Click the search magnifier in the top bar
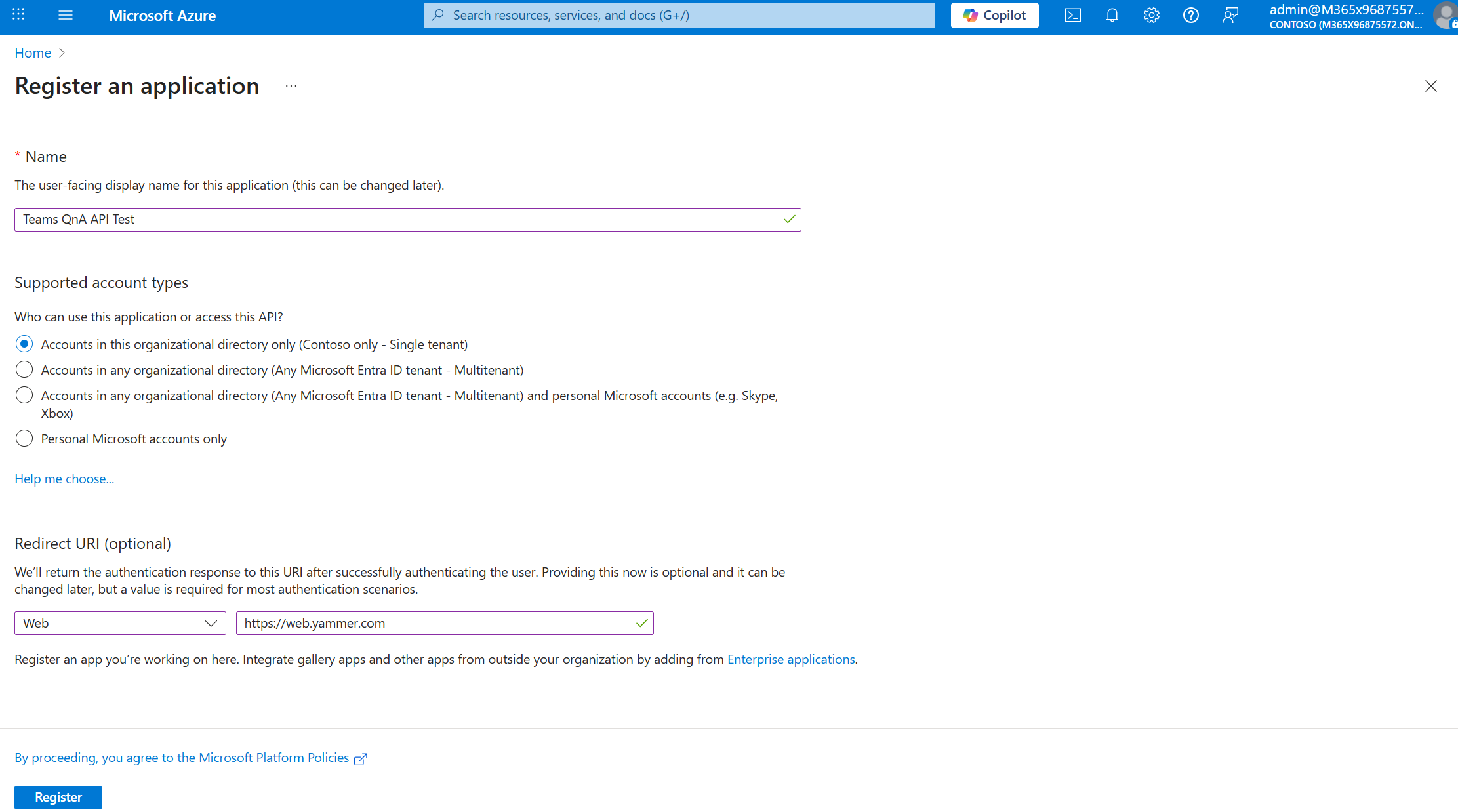1458x812 pixels. point(437,14)
